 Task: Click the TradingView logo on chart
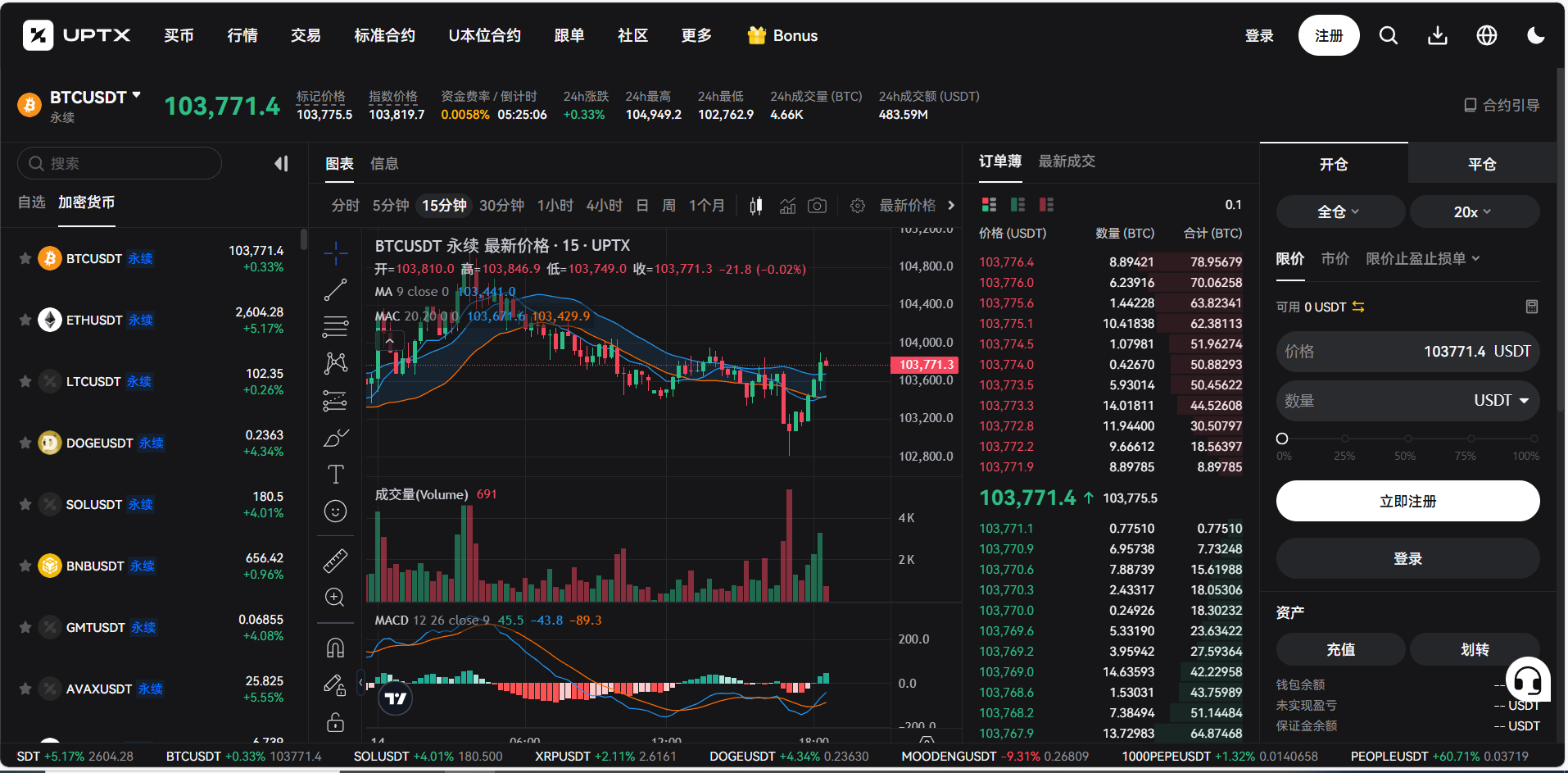coord(396,698)
